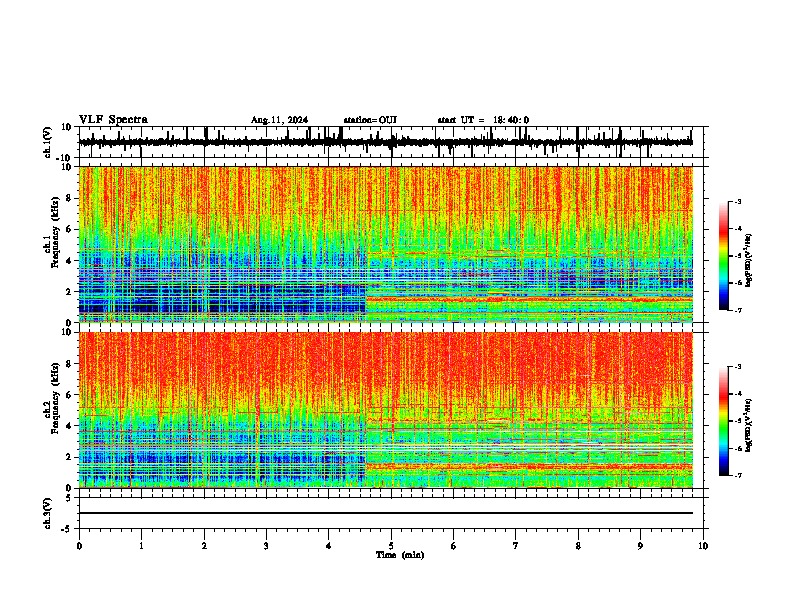Click the flat ch.3(V) voltage trace
The width and height of the screenshot is (792, 612).
pos(386,513)
